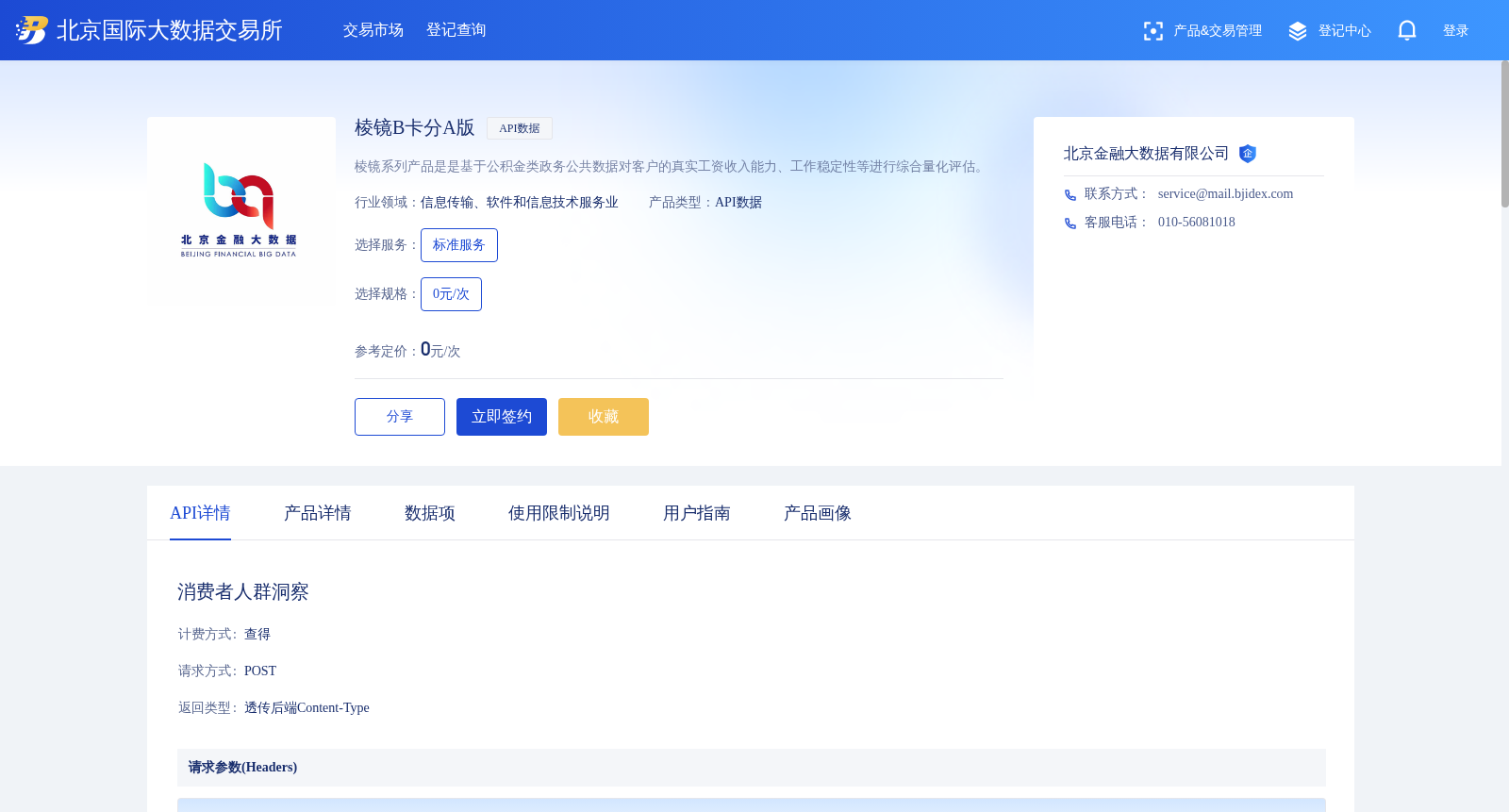Click the Beijing International Big Data Exchange logo icon
The image size is (1509, 812).
[x=31, y=30]
